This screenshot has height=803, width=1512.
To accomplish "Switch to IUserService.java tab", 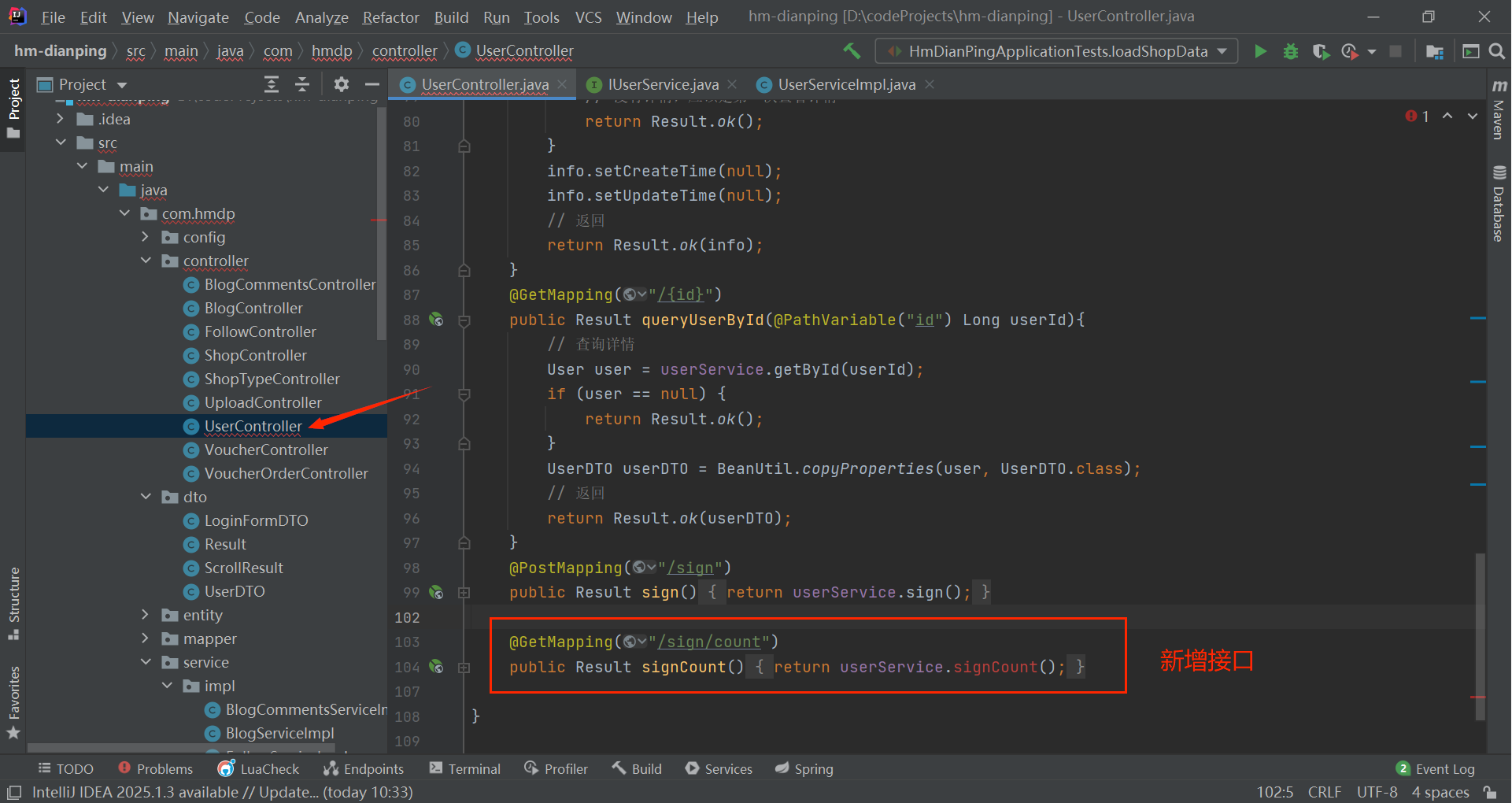I will [663, 84].
